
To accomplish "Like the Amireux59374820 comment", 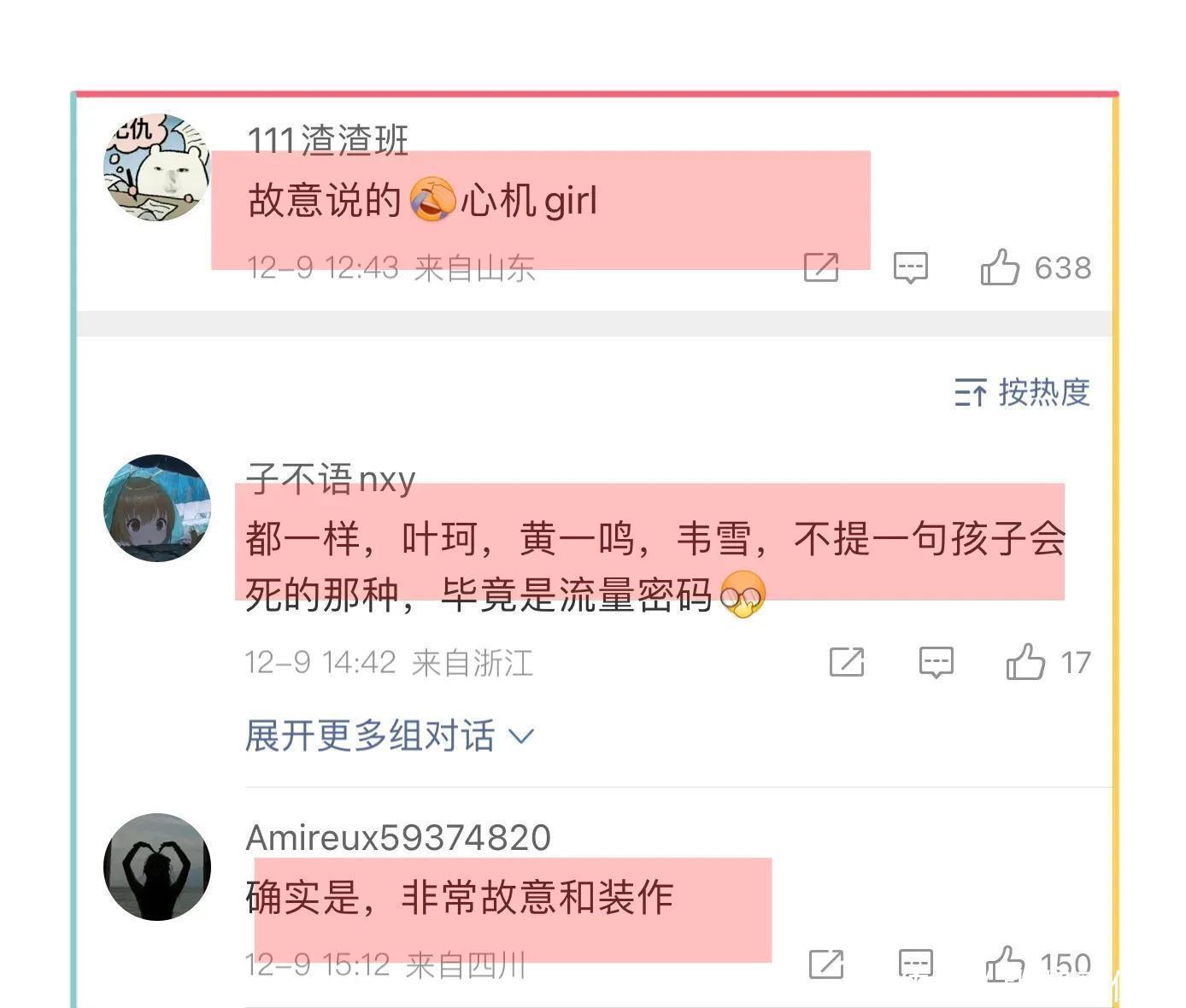I will click(1038, 965).
